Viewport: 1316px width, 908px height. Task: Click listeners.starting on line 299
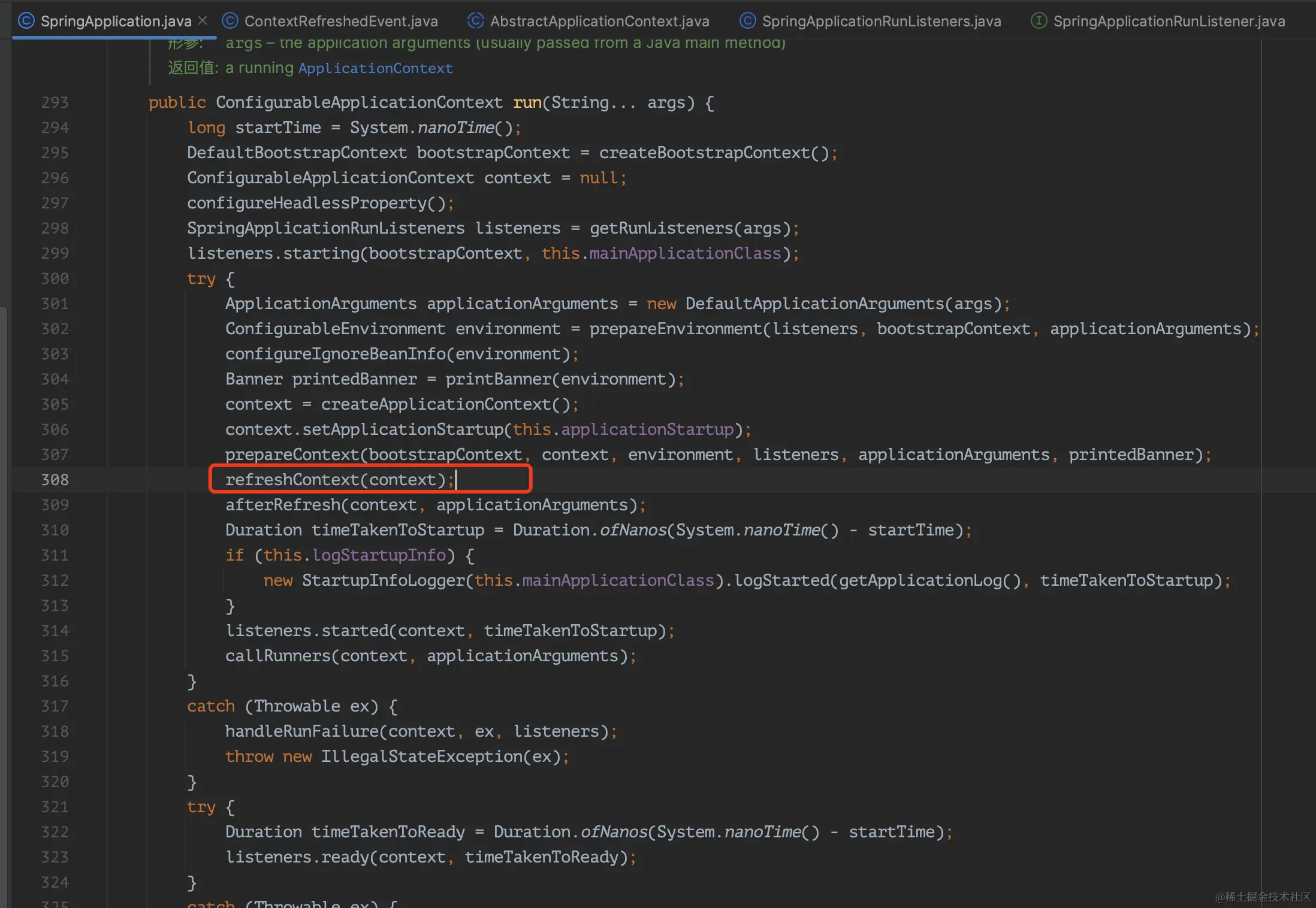[273, 253]
